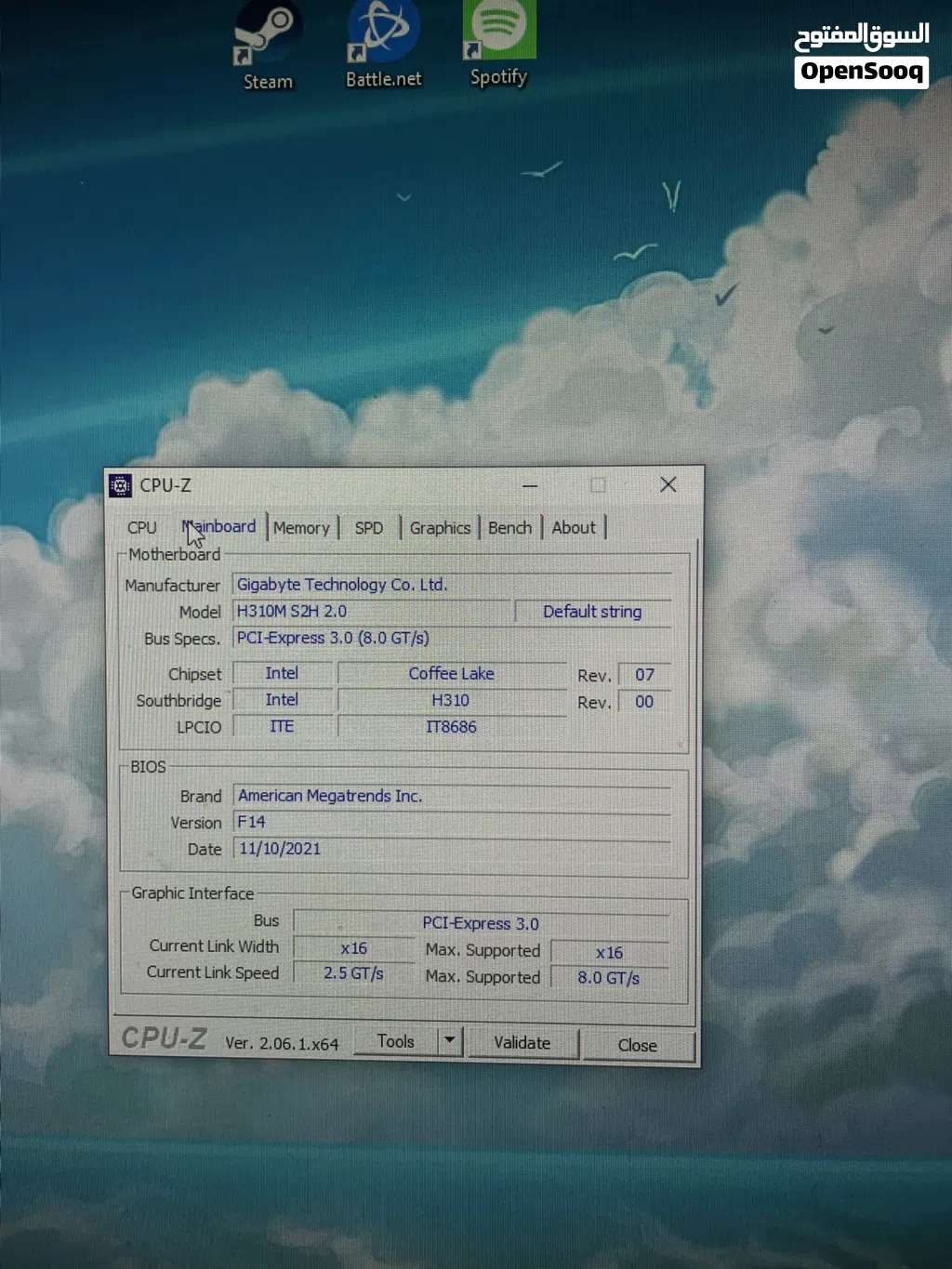Click the Max. Supported speed 8.0 GT/s value
The image size is (952, 1269).
pos(609,978)
